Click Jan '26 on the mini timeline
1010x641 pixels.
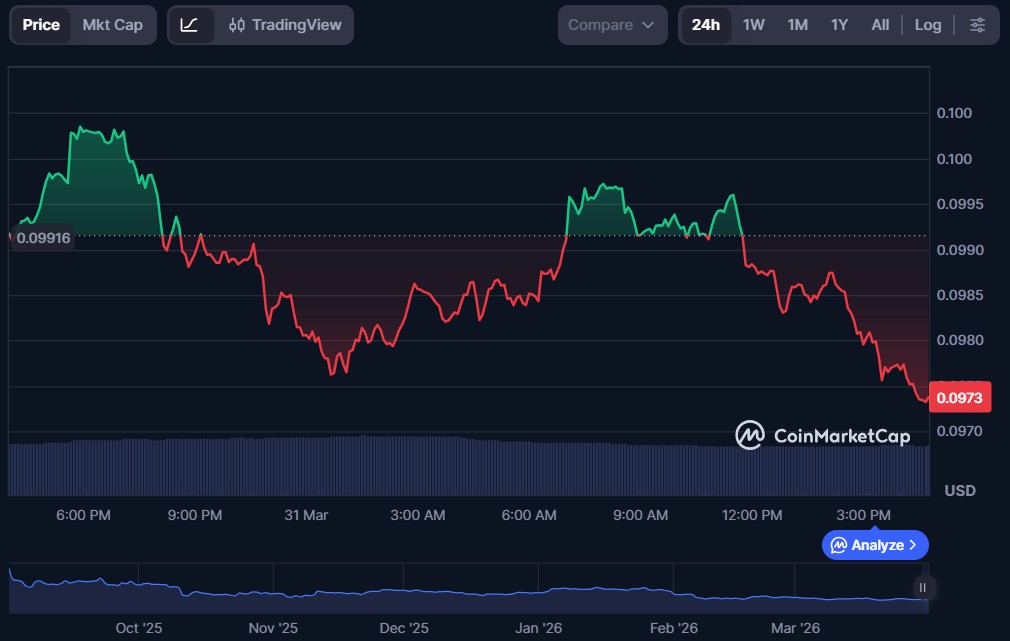click(x=539, y=628)
